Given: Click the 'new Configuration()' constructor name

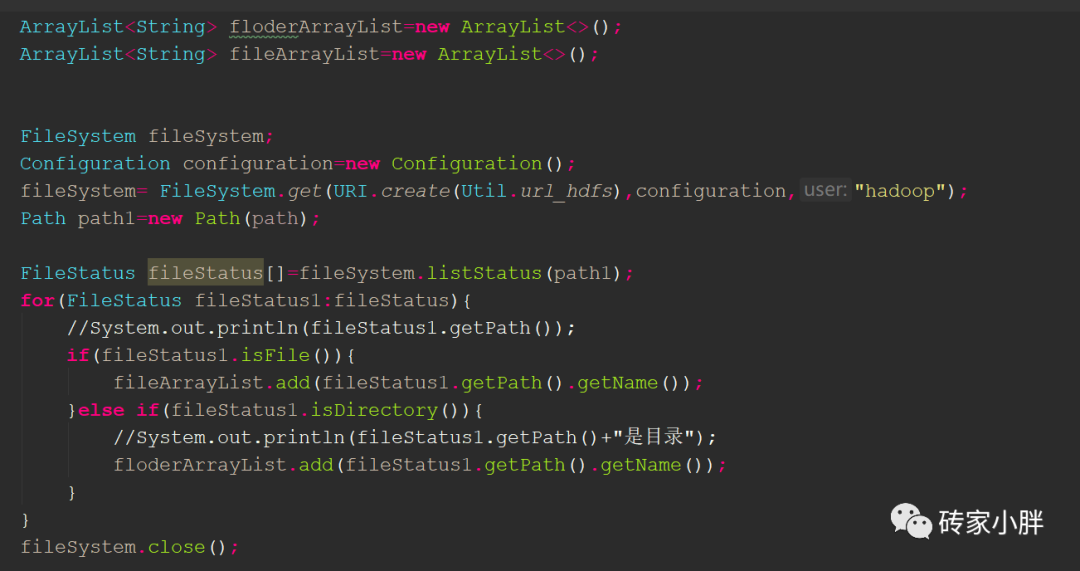Looking at the screenshot, I should [x=467, y=164].
